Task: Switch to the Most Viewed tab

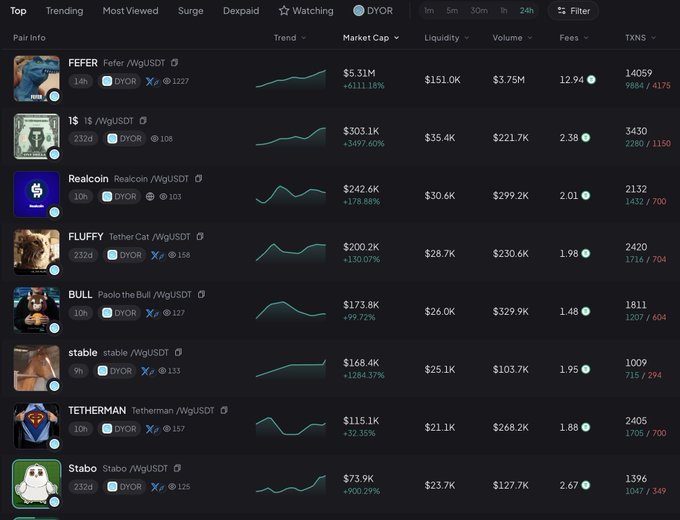Action: click(131, 10)
